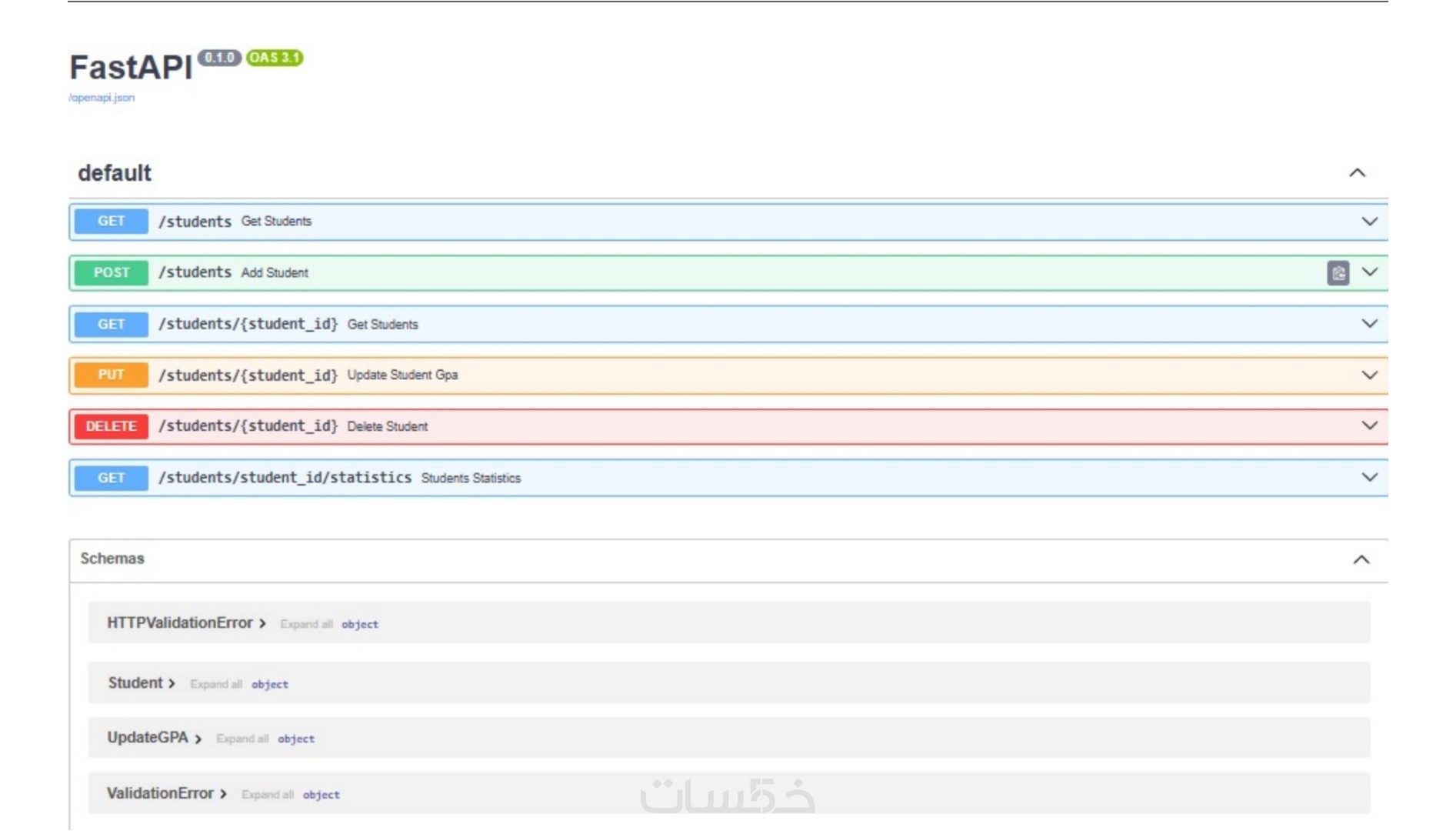Screen dimensions: 1456x831
Task: Click the 'Students Statistics' summary text
Action: click(x=471, y=479)
